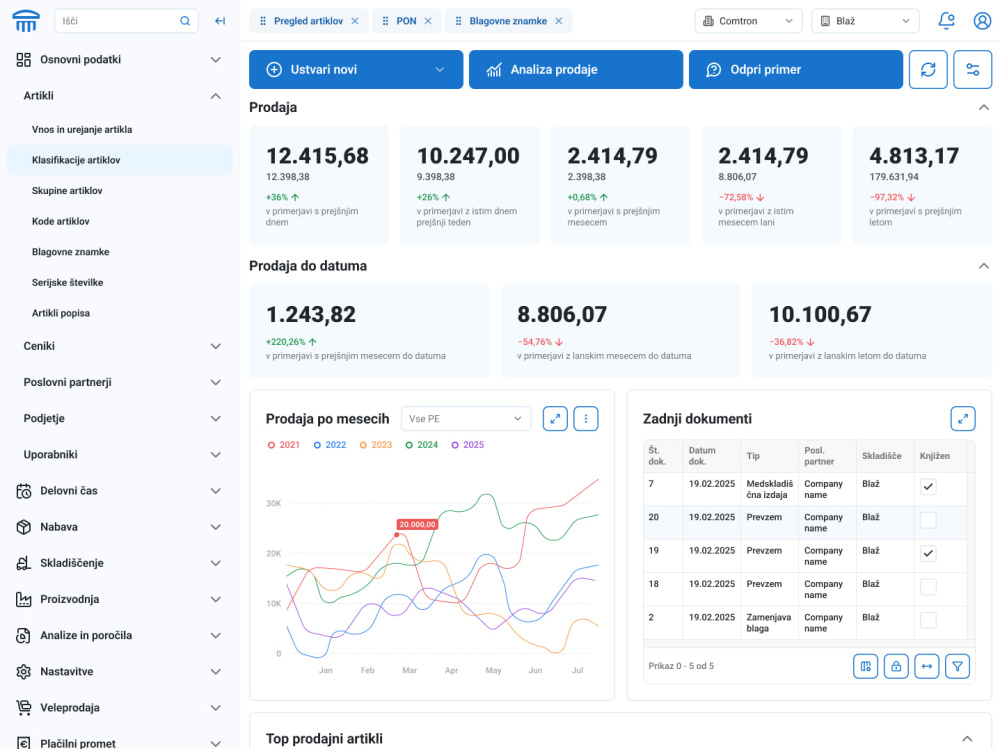
Task: Toggle the 2024 chart series
Action: pos(422,445)
